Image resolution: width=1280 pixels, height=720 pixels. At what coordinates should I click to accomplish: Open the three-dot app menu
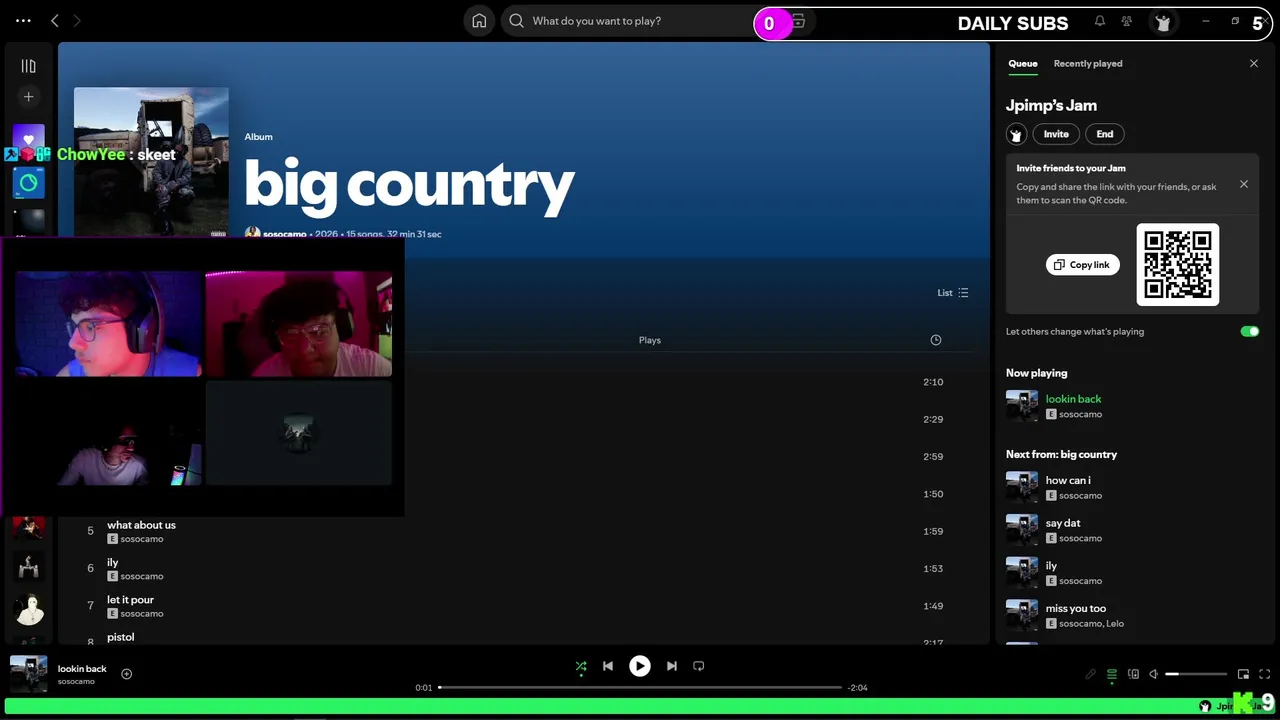[x=23, y=21]
